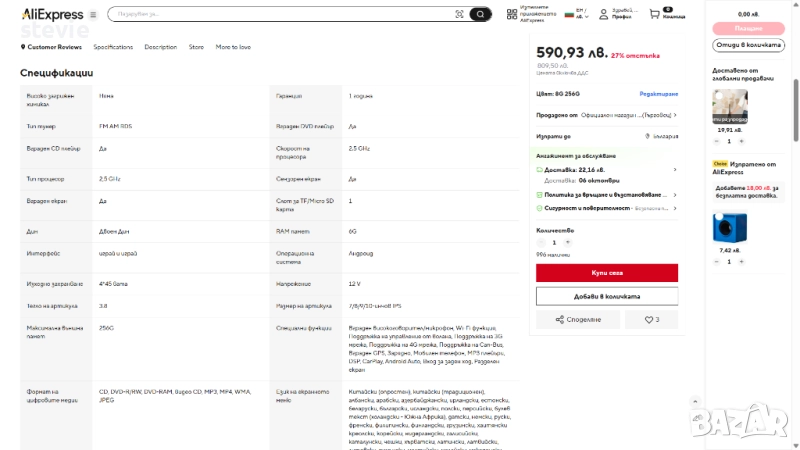Screen dimensions: 800x450
Task: Expand the sold-by store details
Action: point(675,115)
